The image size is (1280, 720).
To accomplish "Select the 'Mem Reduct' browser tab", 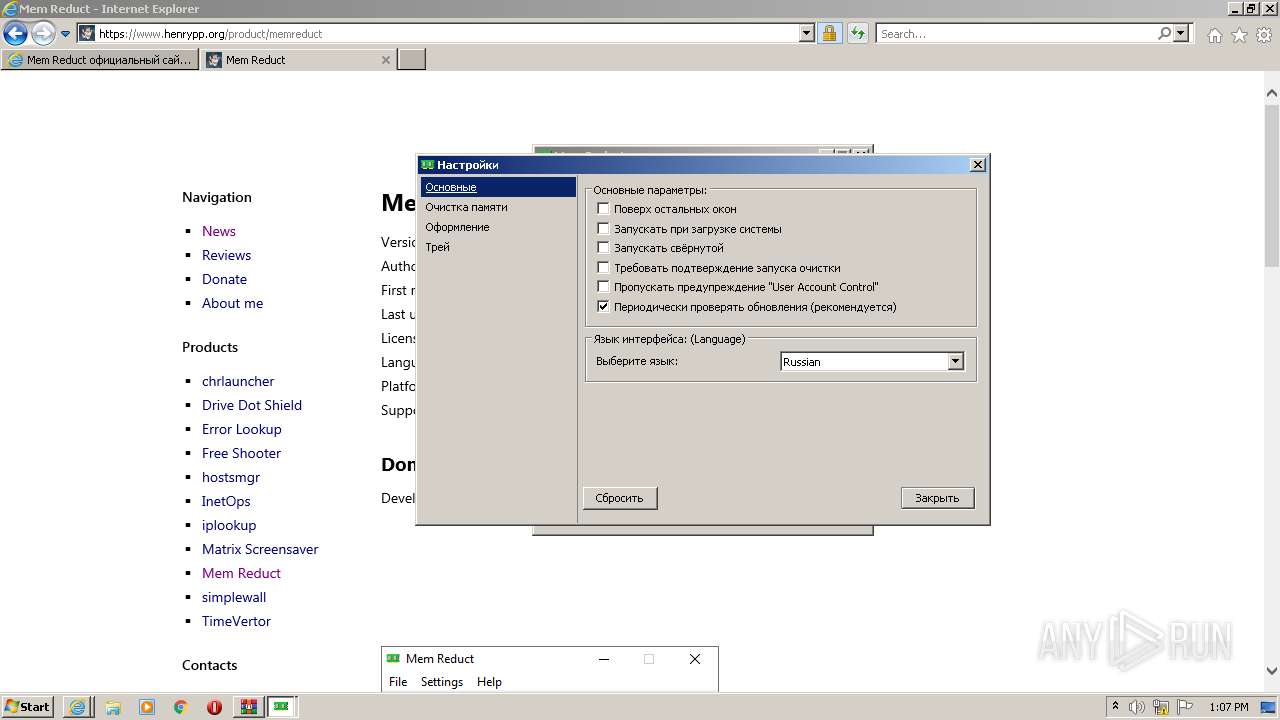I will (290, 60).
